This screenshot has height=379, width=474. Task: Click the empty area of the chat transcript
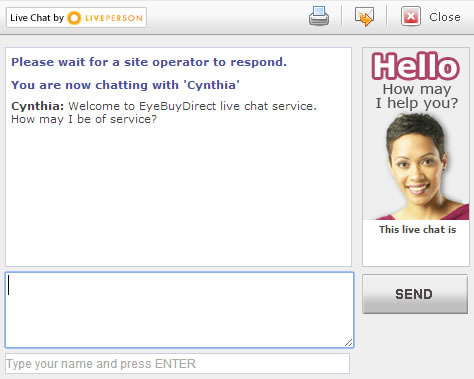(178, 197)
